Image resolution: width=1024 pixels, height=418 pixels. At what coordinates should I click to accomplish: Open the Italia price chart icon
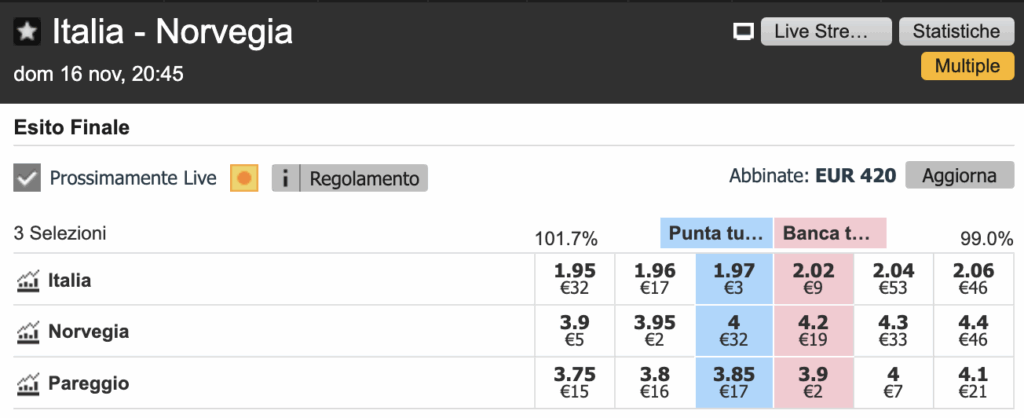pyautogui.click(x=28, y=281)
